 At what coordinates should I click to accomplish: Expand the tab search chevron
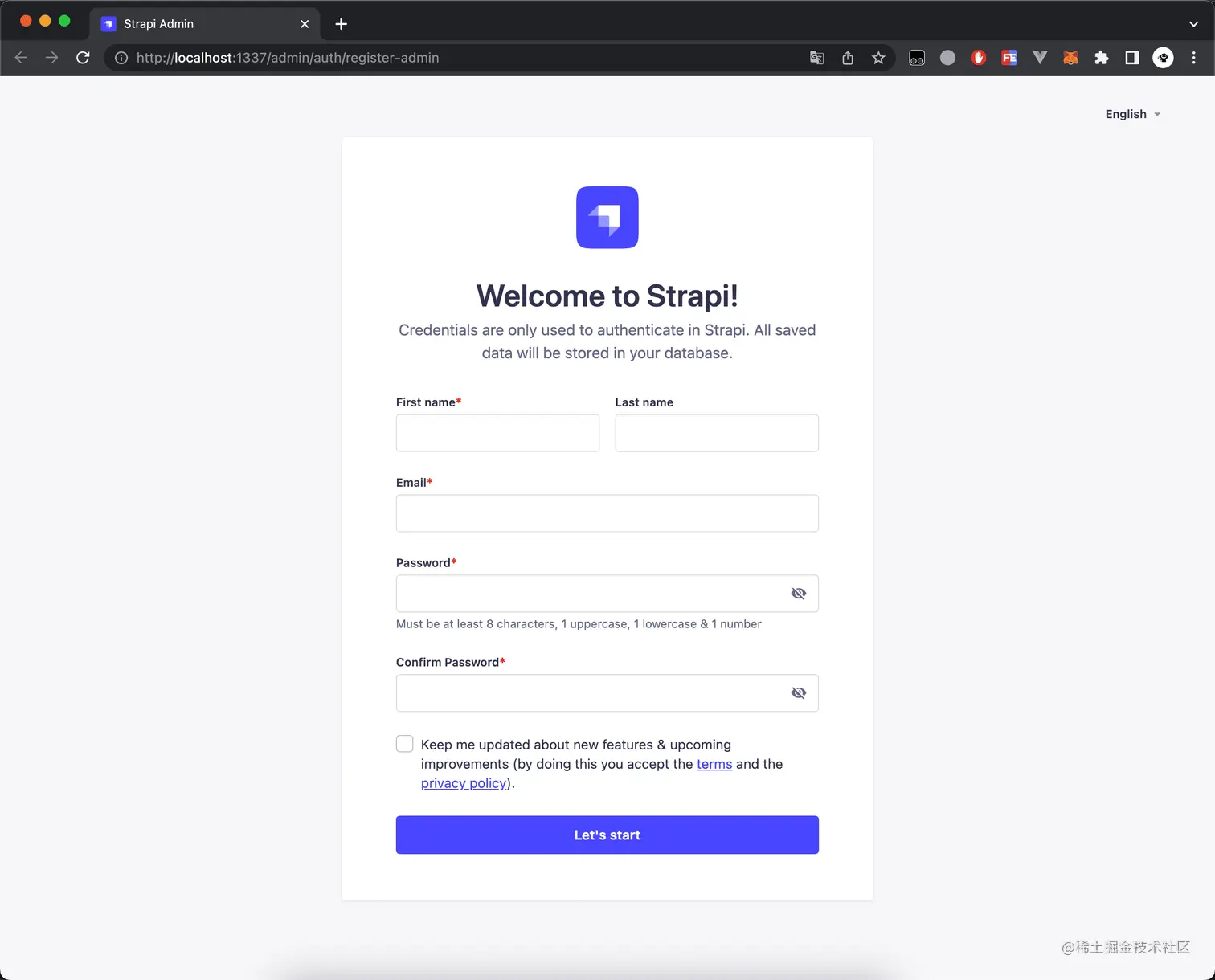pyautogui.click(x=1193, y=24)
